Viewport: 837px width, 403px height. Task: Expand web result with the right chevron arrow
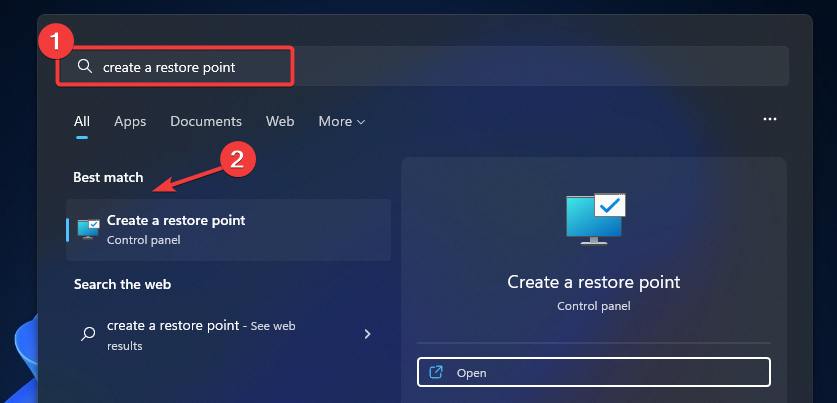click(x=367, y=334)
